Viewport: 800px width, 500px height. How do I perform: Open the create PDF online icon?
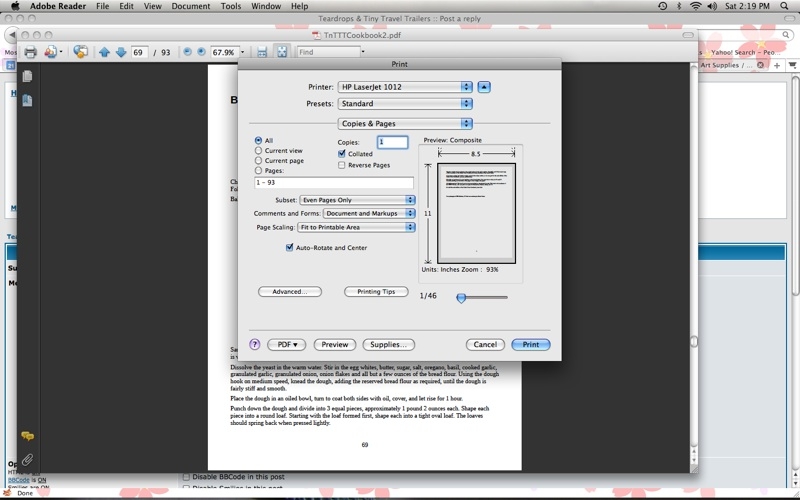[x=51, y=52]
